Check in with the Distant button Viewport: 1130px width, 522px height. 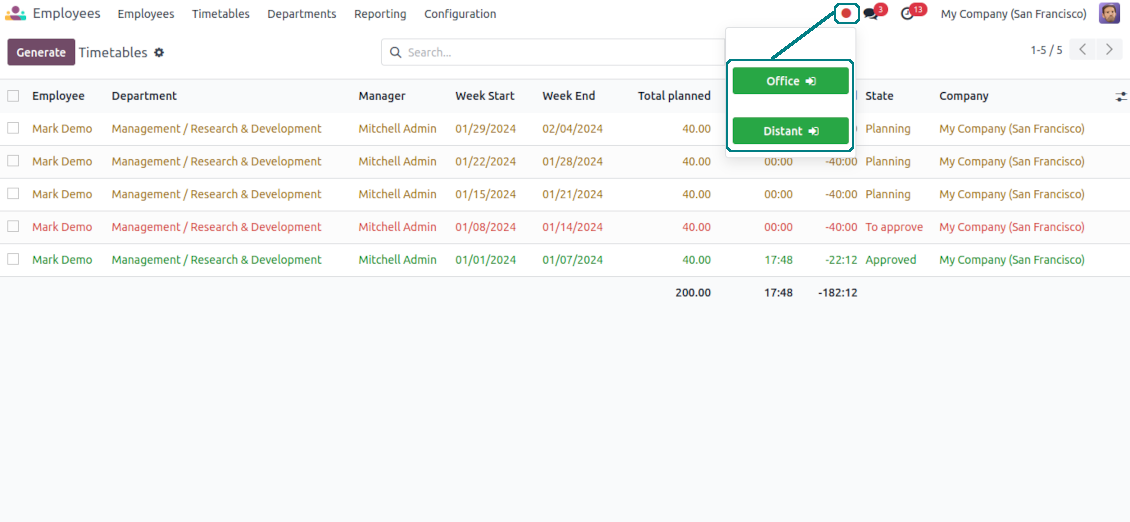[791, 130]
